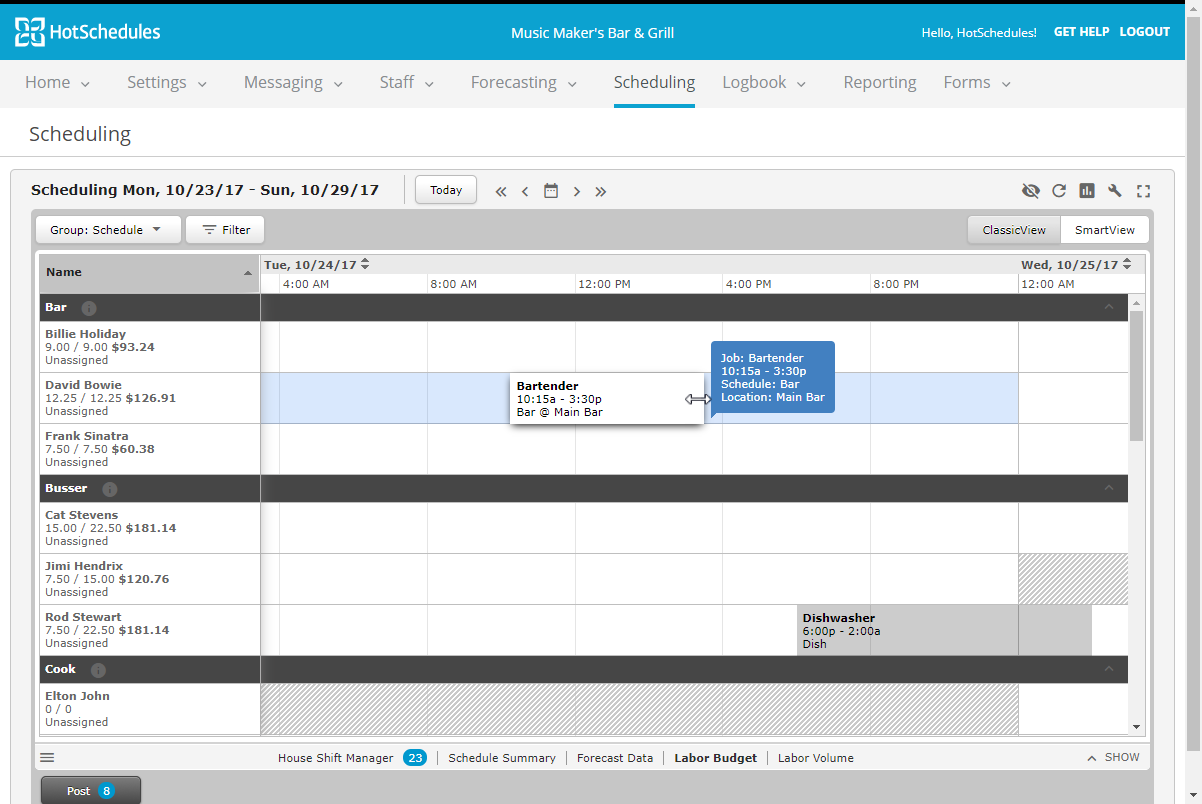Show the bottom panel via SHOW

[x=1113, y=758]
